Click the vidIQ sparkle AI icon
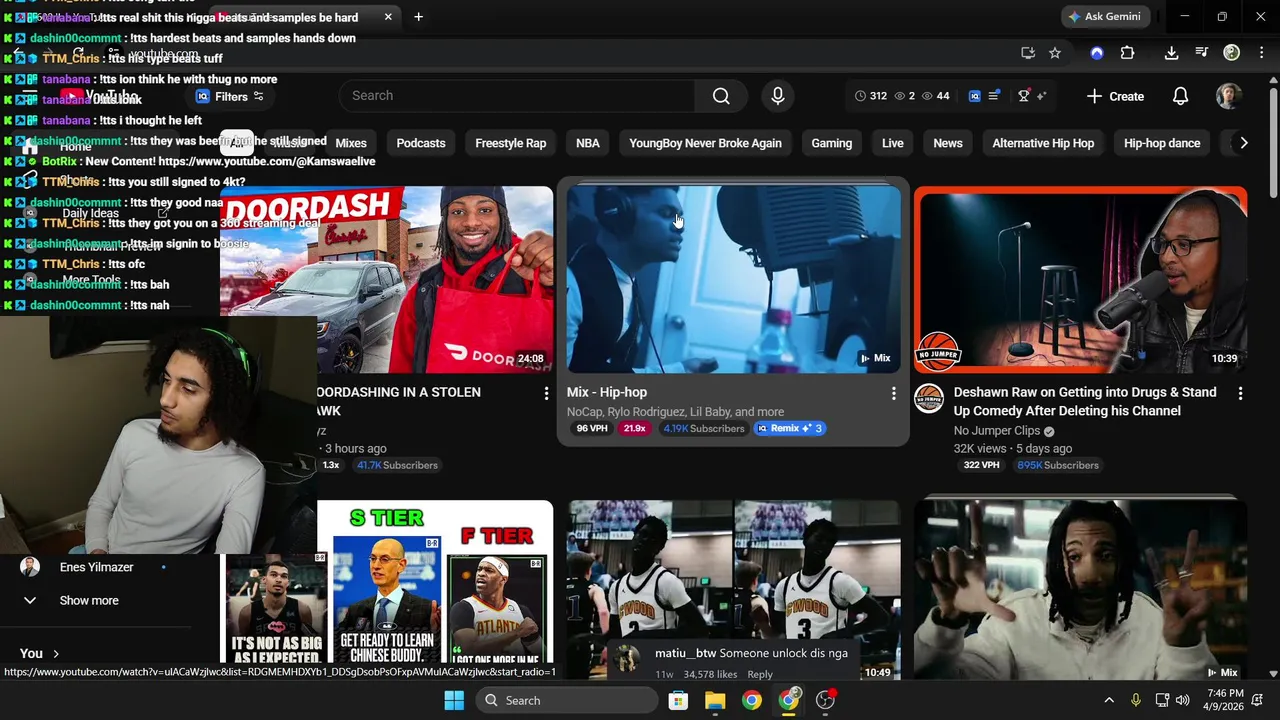This screenshot has width=1280, height=720. pyautogui.click(x=1041, y=96)
